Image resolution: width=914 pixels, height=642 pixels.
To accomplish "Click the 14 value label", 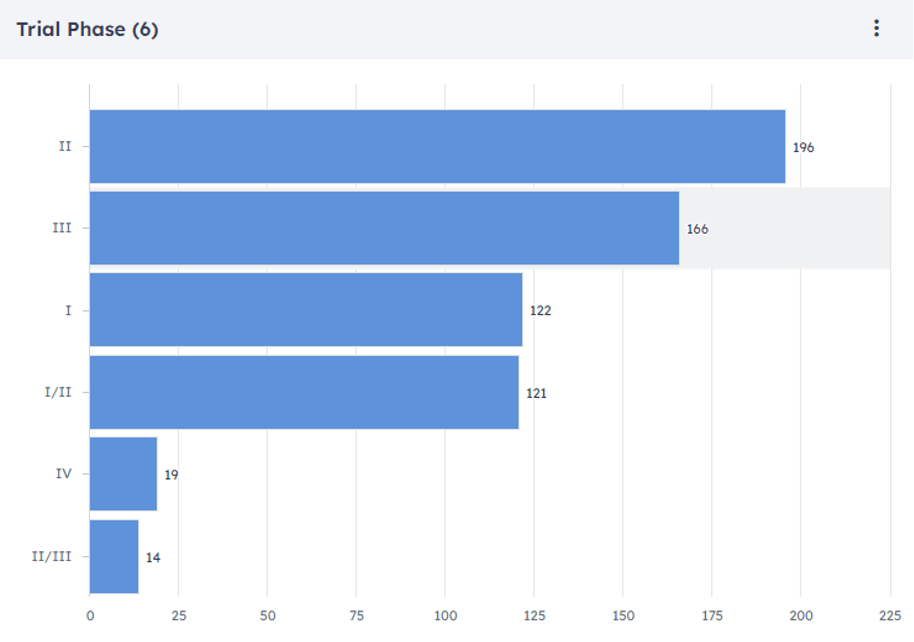I will tap(153, 557).
